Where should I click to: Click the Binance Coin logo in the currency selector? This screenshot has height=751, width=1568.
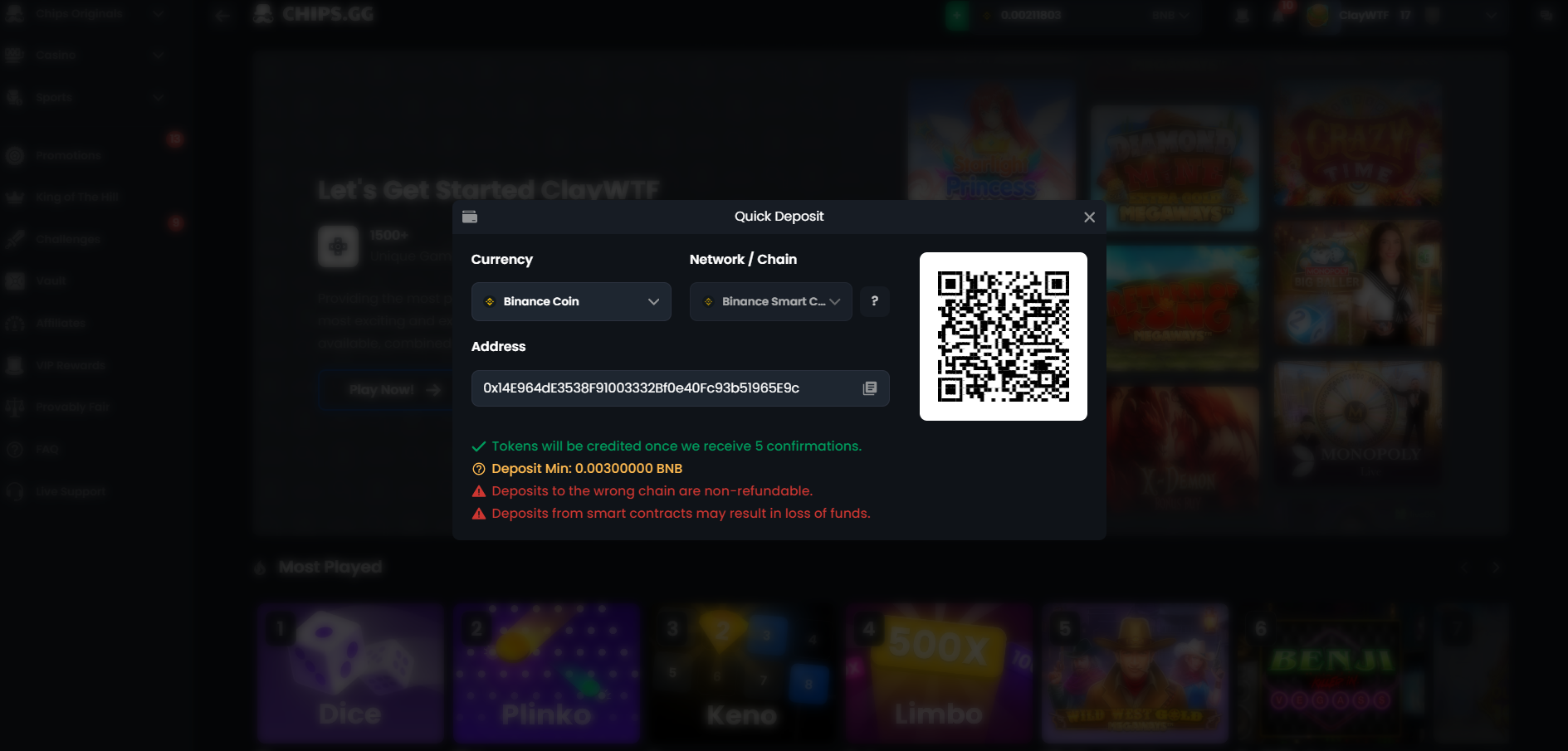pyautogui.click(x=490, y=301)
